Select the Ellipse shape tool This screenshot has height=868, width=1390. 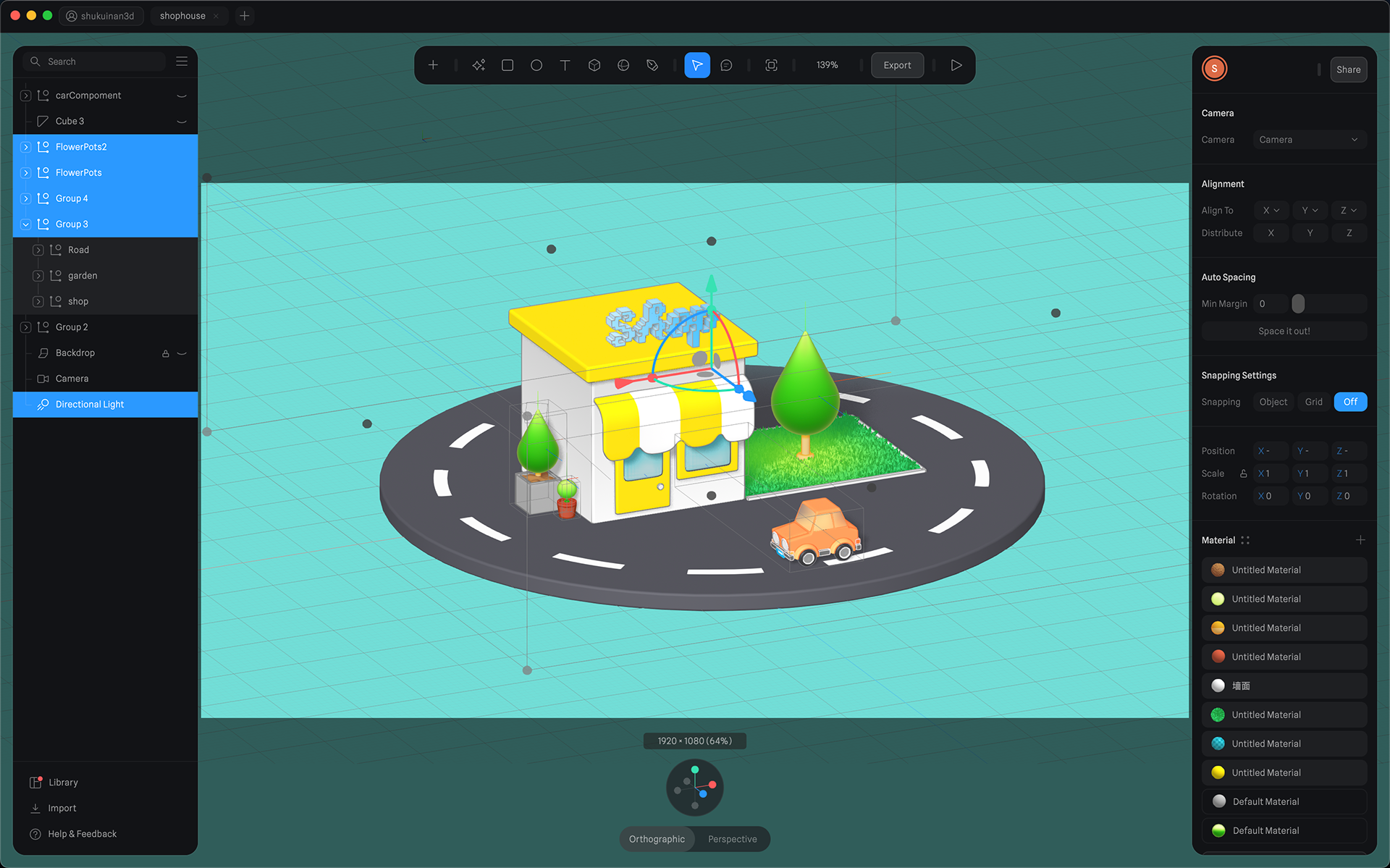click(536, 65)
